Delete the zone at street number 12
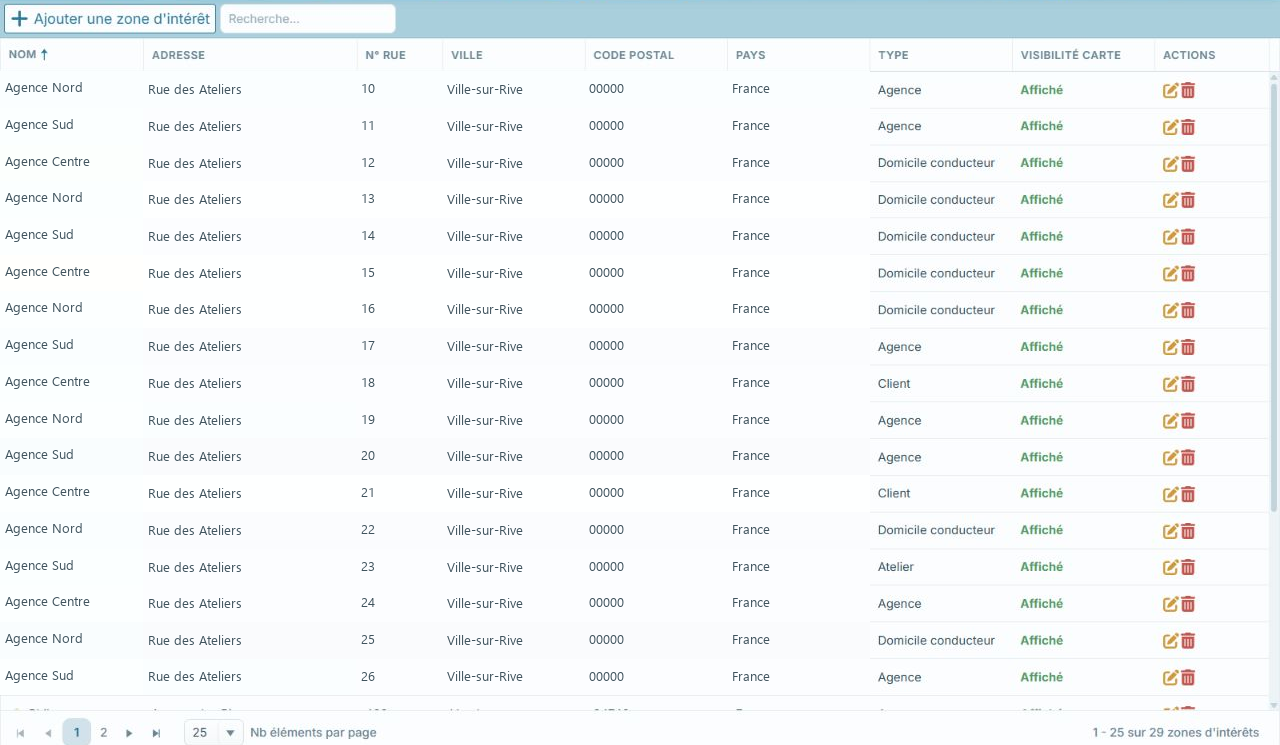 point(1188,164)
